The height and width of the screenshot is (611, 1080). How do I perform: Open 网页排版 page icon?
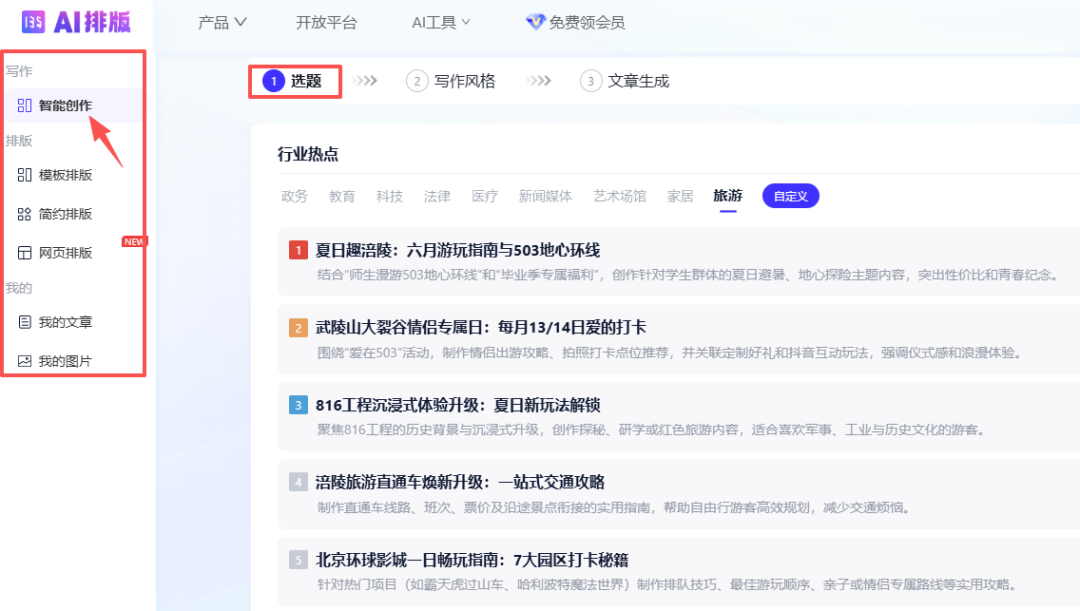pos(24,253)
